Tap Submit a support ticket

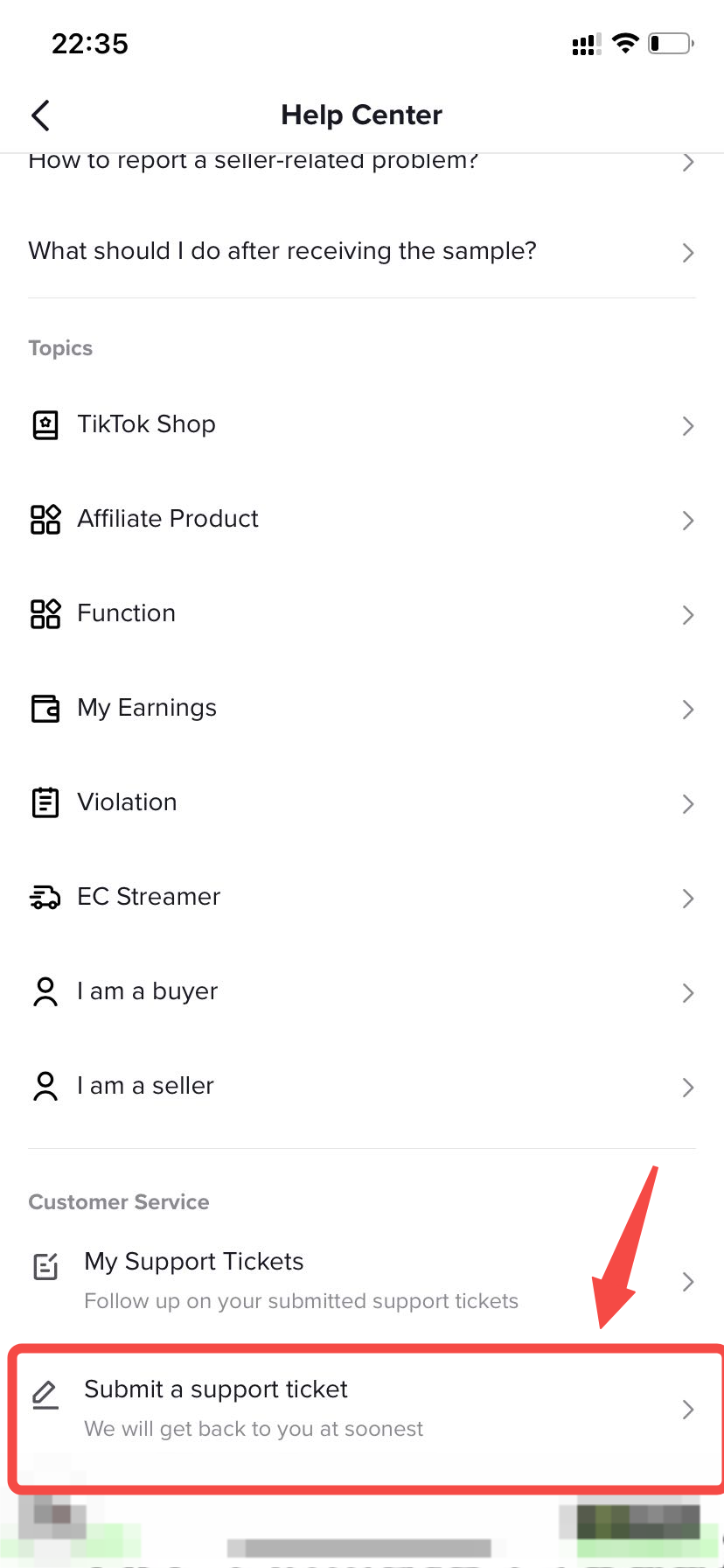point(216,1389)
